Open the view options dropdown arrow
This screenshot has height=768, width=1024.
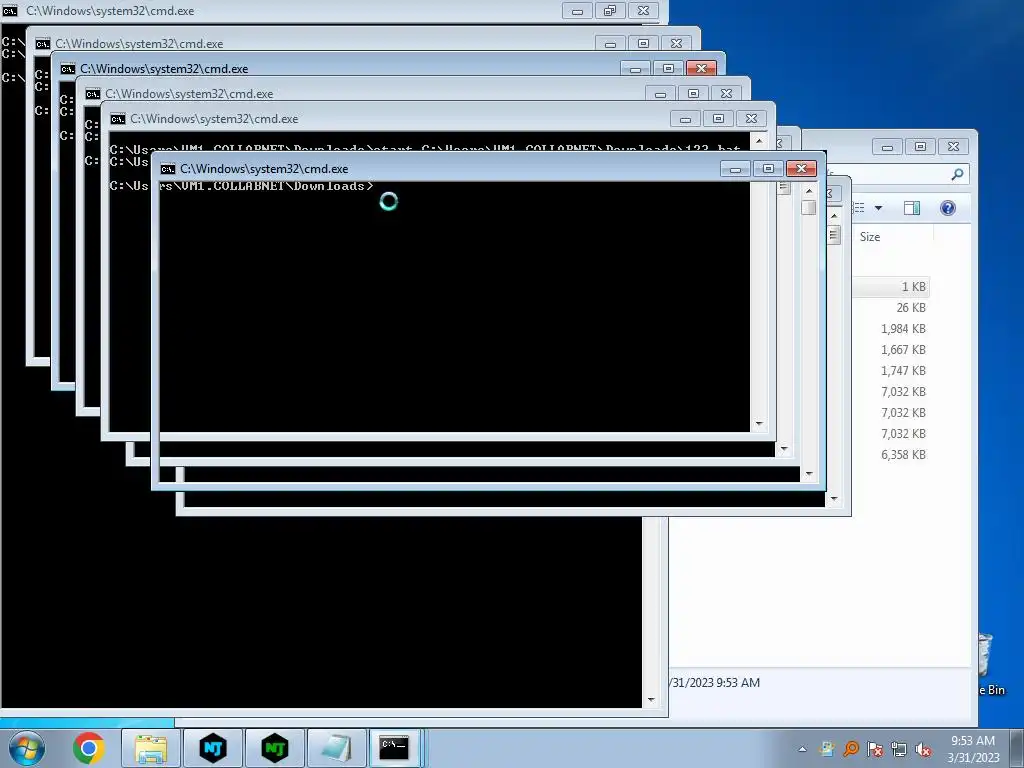click(878, 208)
